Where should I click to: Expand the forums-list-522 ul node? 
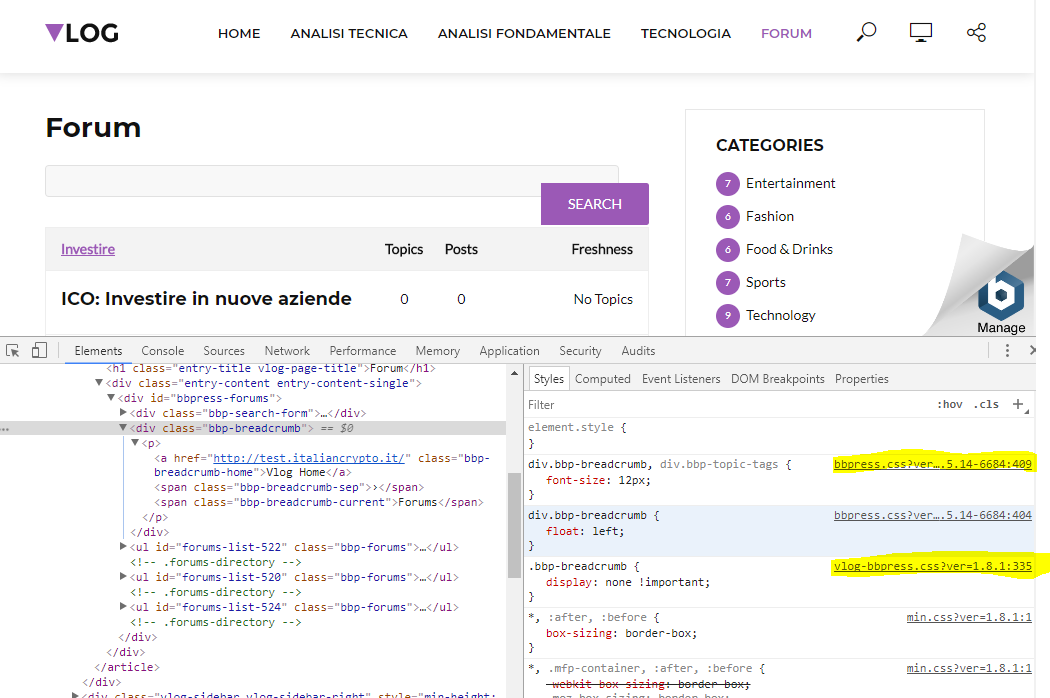coord(123,547)
